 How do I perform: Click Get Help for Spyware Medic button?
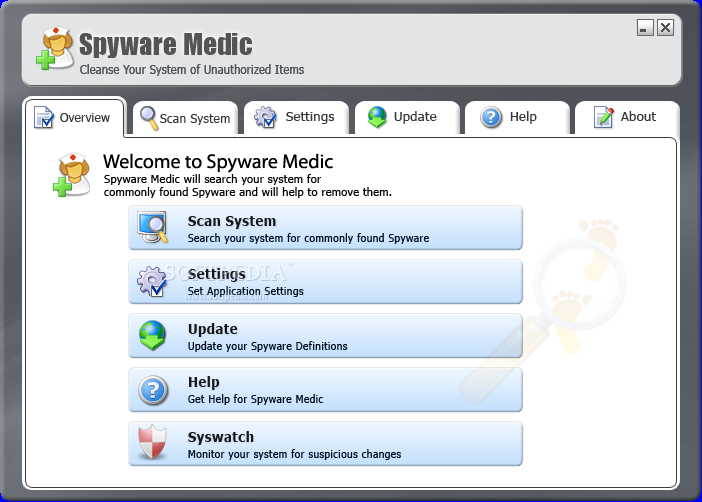point(325,390)
